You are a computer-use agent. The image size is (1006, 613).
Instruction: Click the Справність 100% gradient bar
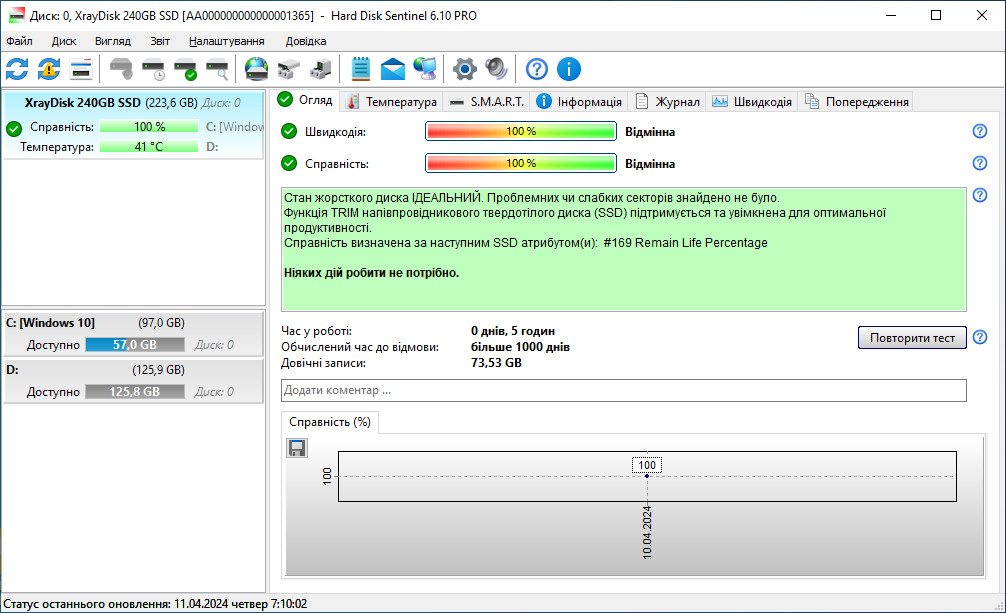[x=520, y=163]
